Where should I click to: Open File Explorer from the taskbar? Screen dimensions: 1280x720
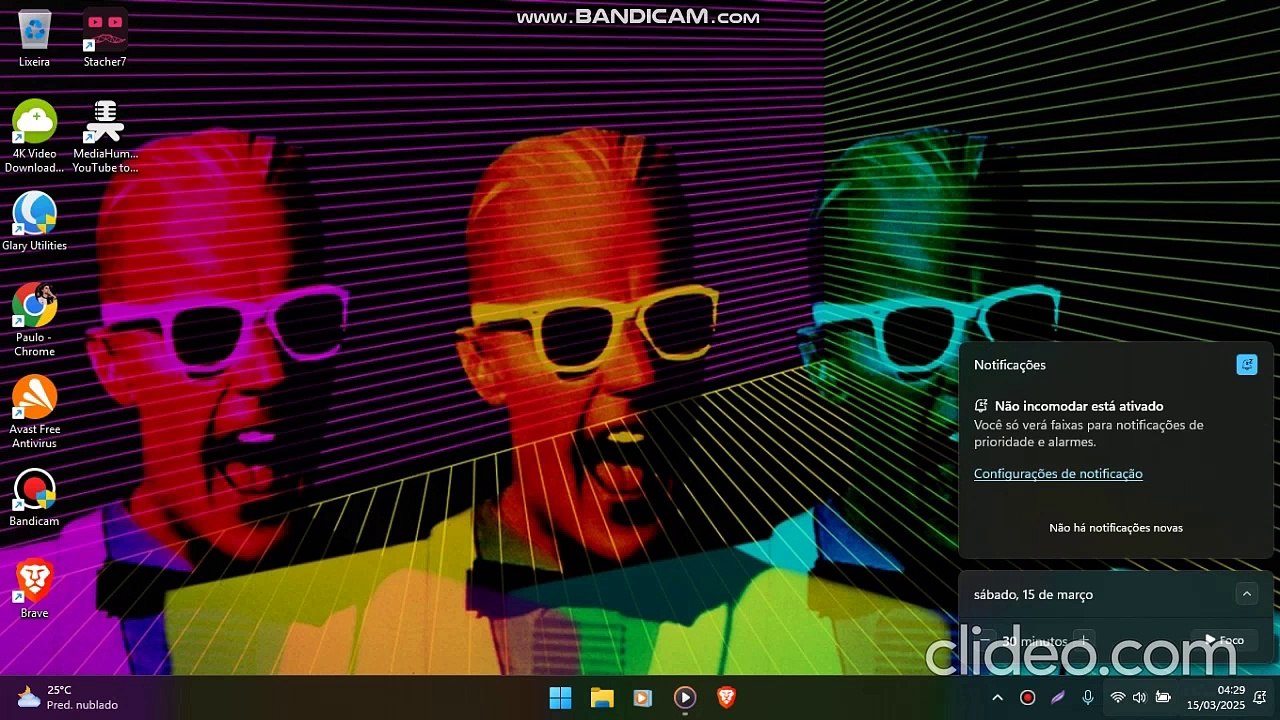point(601,698)
